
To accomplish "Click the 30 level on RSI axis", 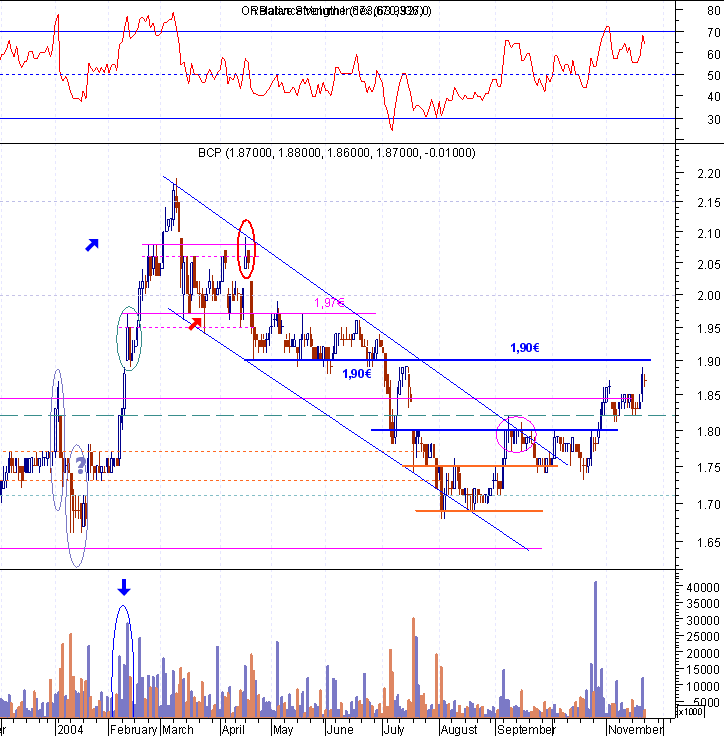I will (714, 120).
